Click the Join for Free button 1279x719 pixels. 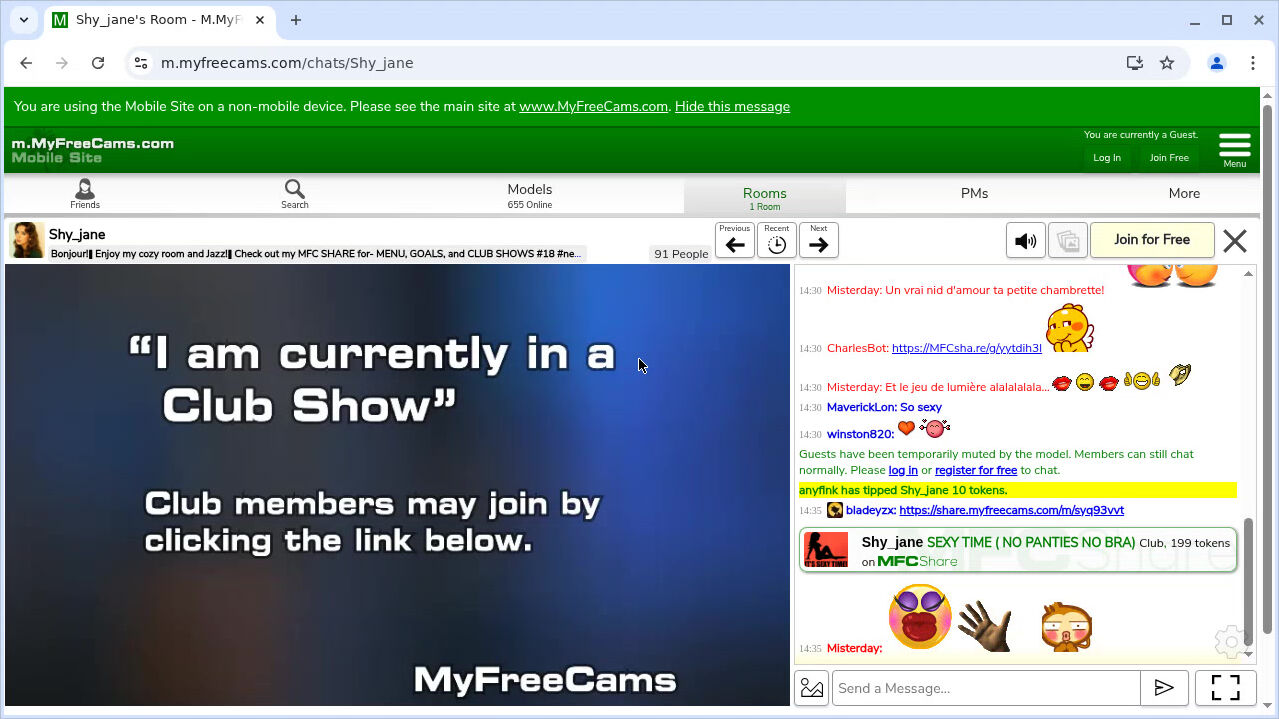point(1151,240)
